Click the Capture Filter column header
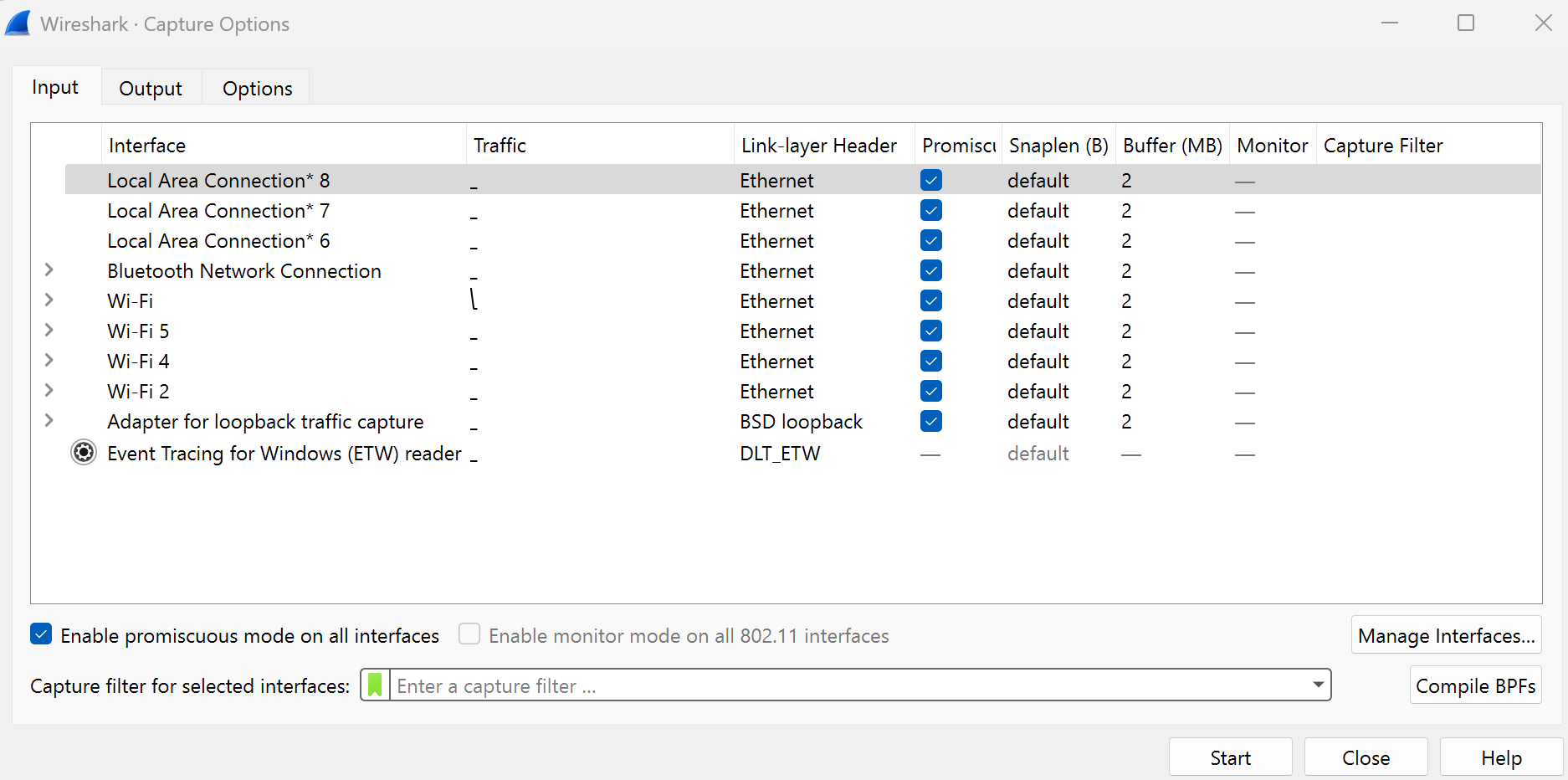 point(1428,145)
